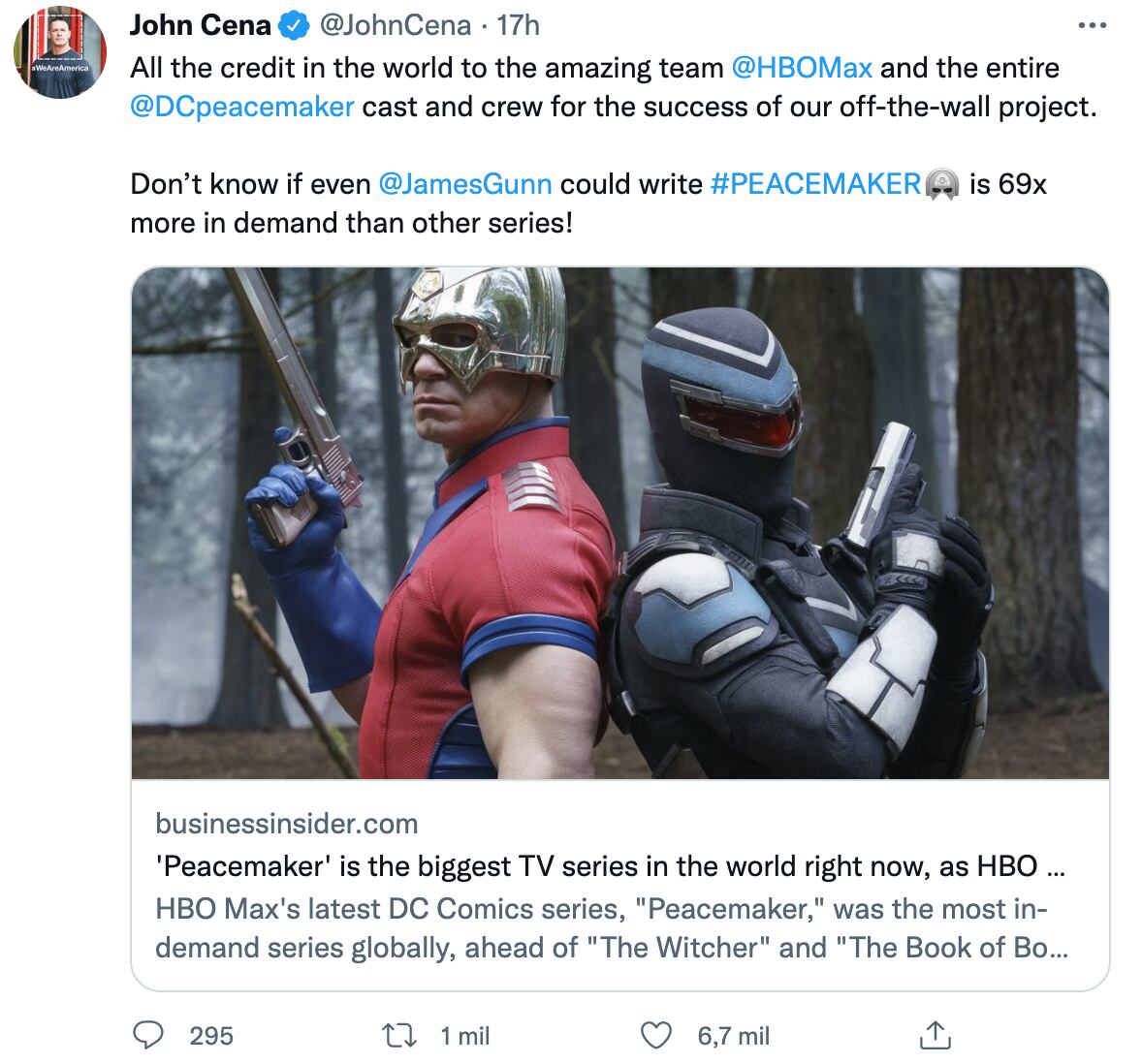Image resolution: width=1142 pixels, height=1064 pixels.
Task: Click the 295 replies count
Action: pyautogui.click(x=211, y=1036)
